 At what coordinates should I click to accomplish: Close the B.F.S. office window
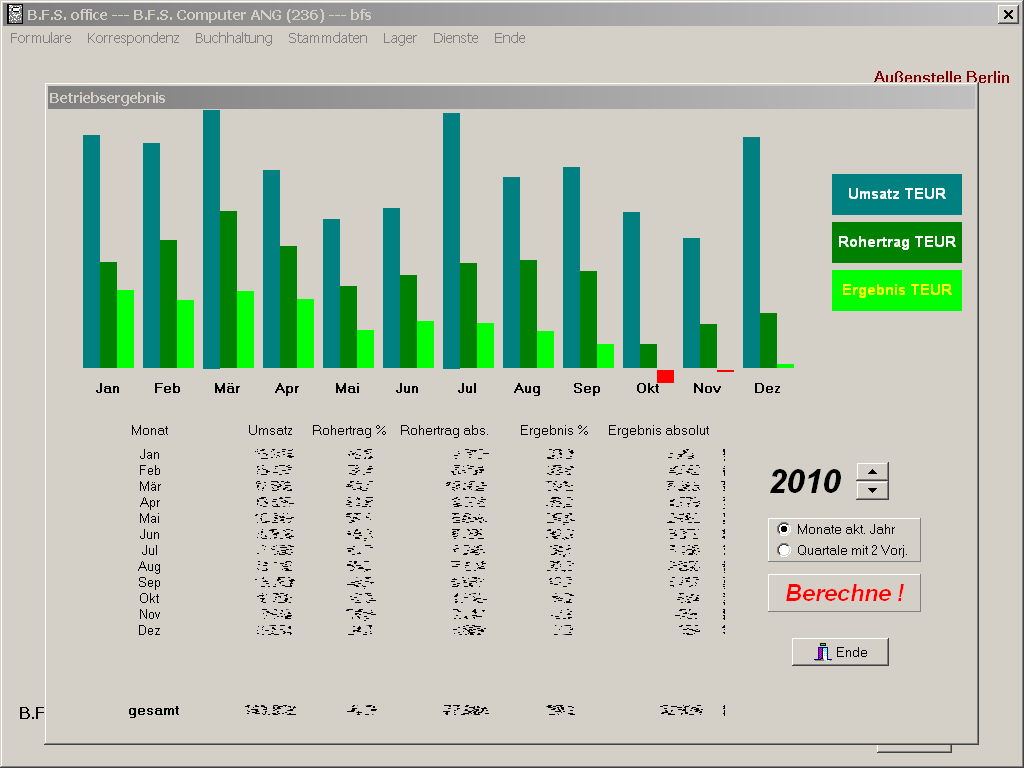1007,14
